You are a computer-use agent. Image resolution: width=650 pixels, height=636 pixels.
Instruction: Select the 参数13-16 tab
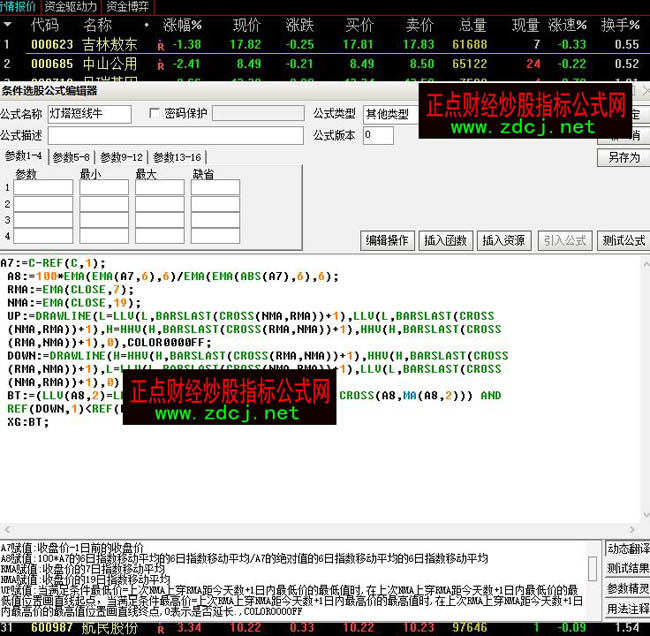[178, 157]
